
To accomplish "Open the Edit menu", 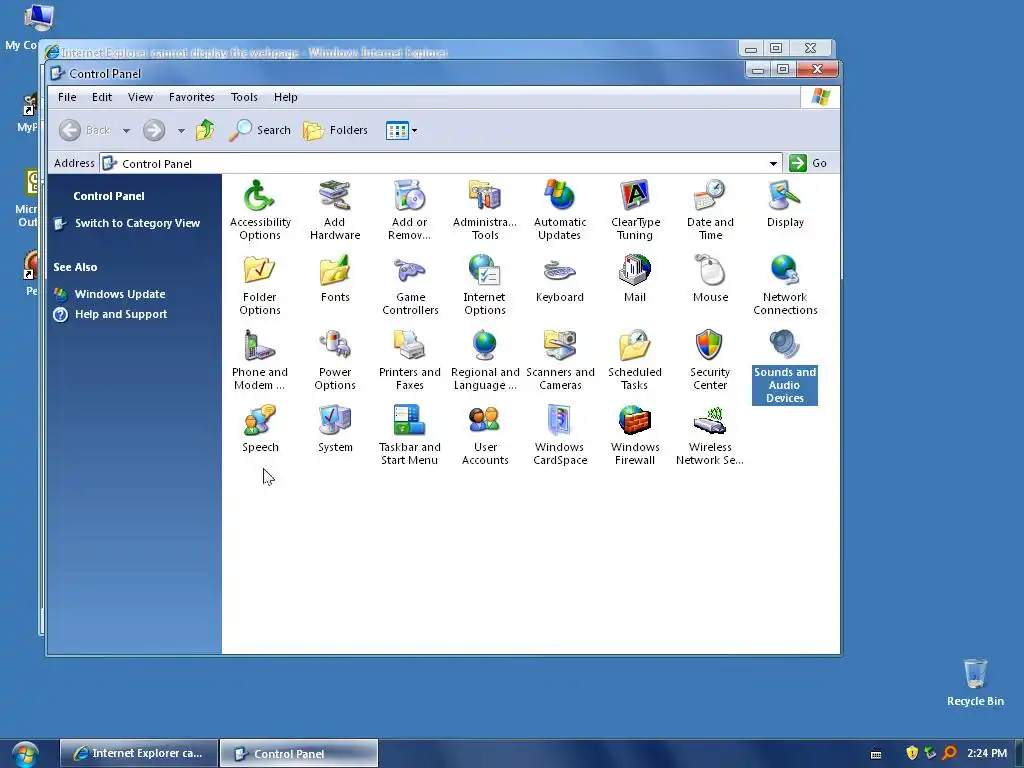I will pyautogui.click(x=102, y=97).
